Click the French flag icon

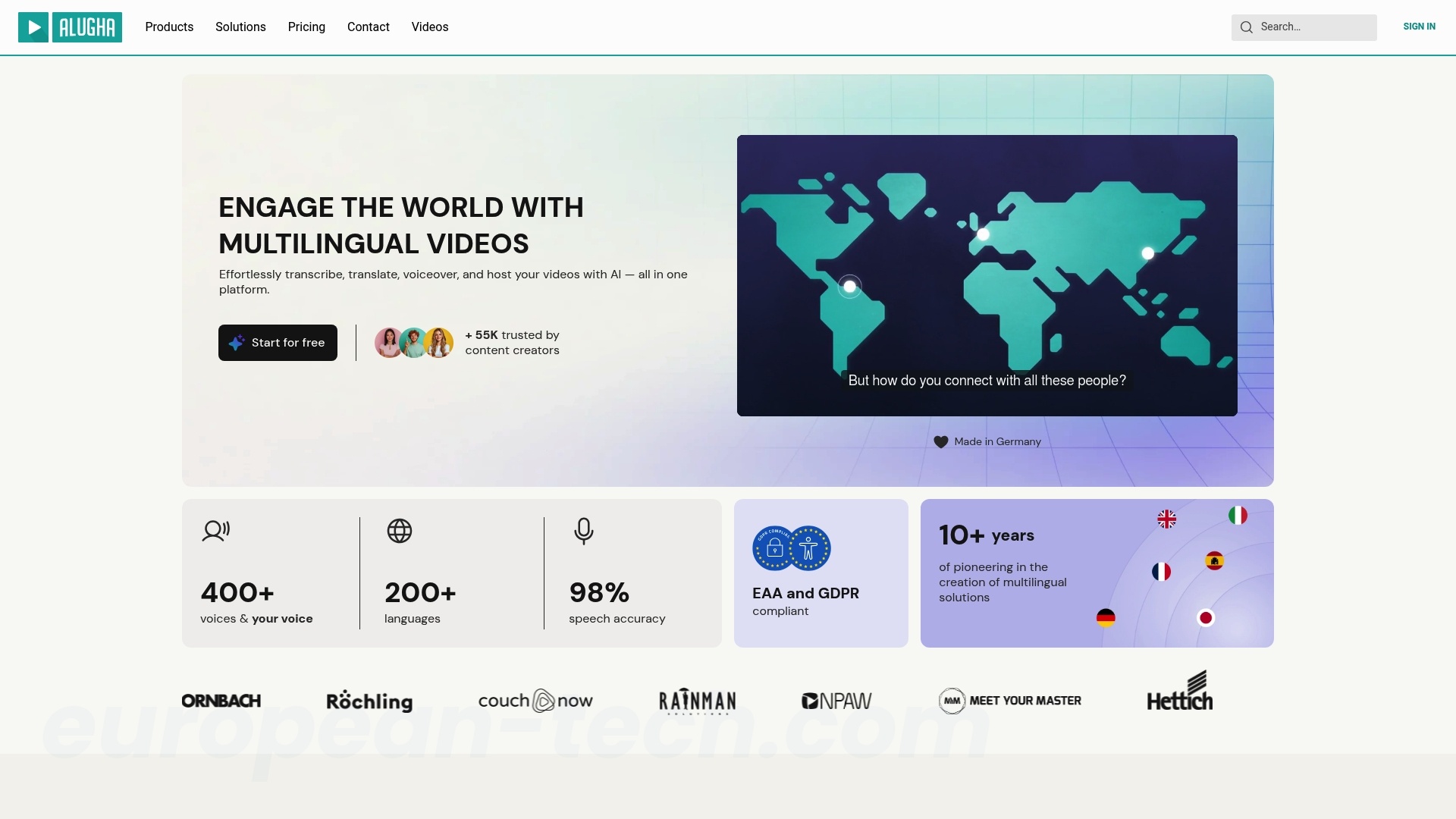click(x=1160, y=572)
